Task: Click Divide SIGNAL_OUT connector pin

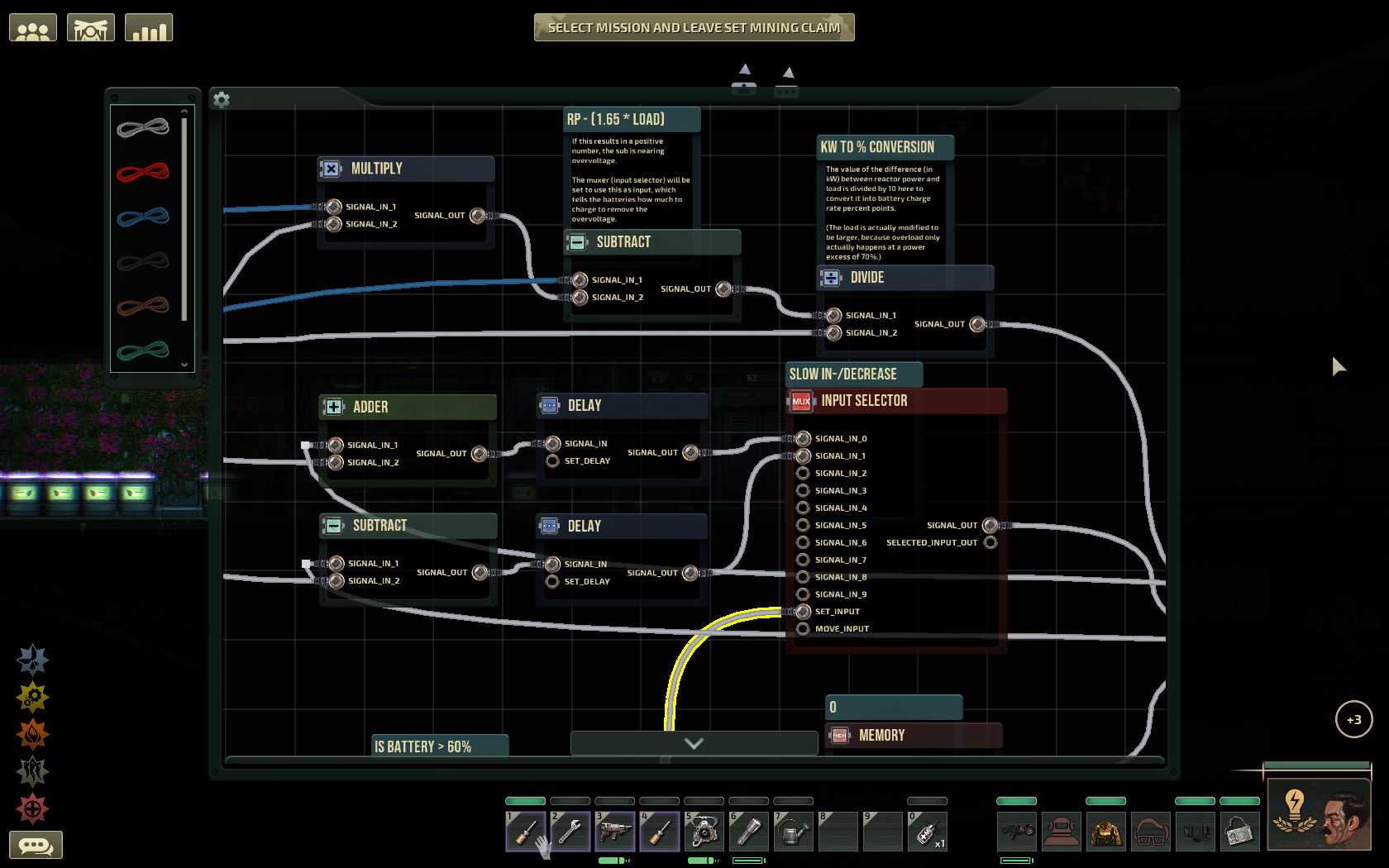Action: tap(977, 324)
